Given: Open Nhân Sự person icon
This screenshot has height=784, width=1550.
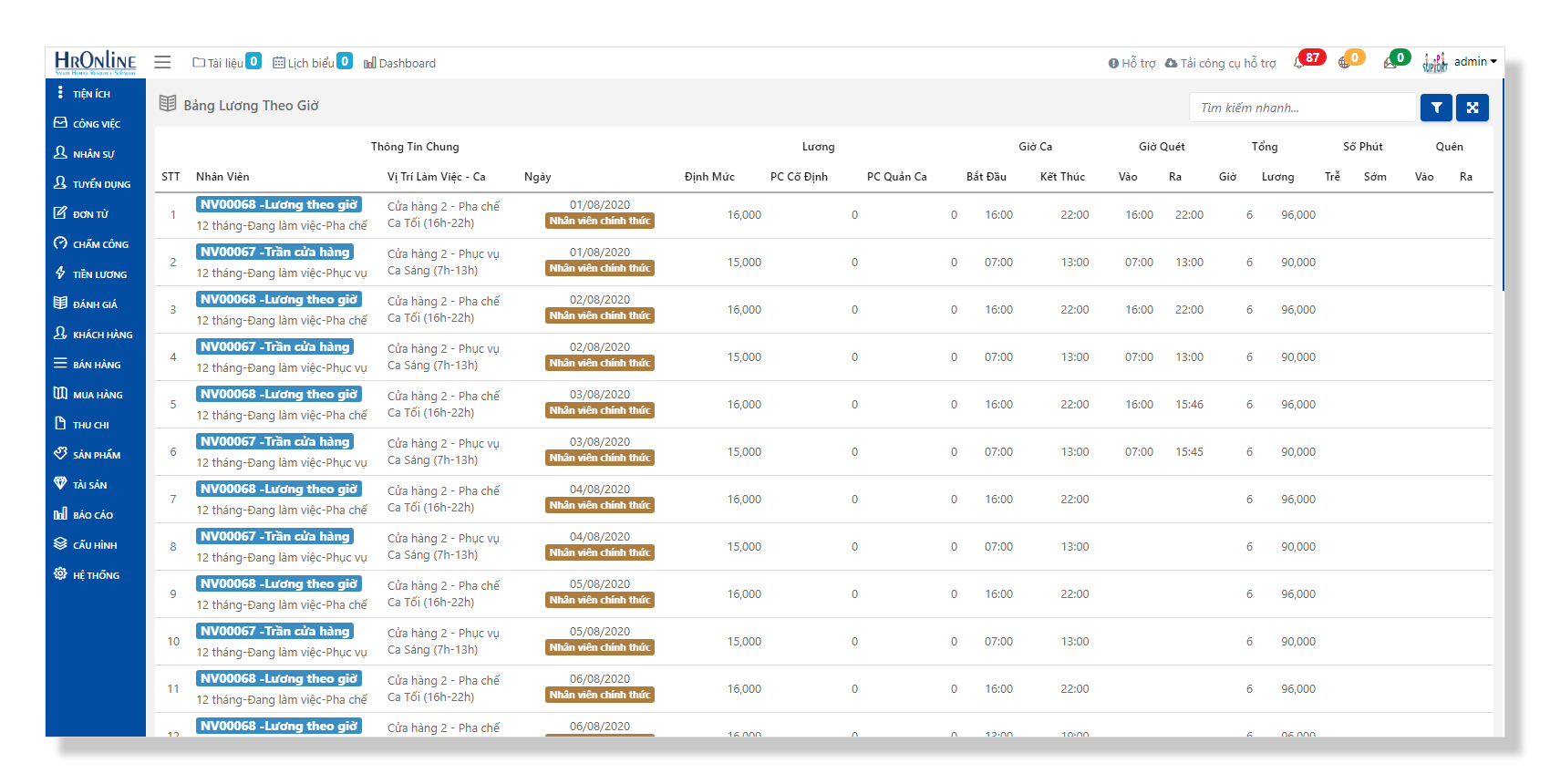Looking at the screenshot, I should click(x=60, y=153).
